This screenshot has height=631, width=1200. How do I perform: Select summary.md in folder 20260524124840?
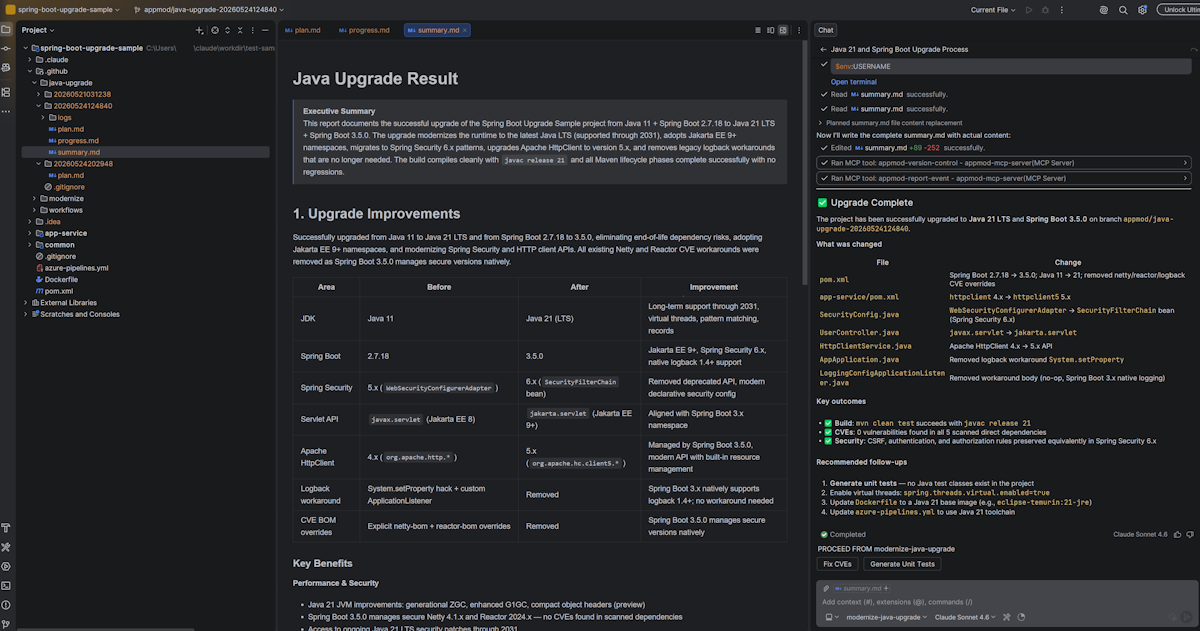pyautogui.click(x=78, y=152)
